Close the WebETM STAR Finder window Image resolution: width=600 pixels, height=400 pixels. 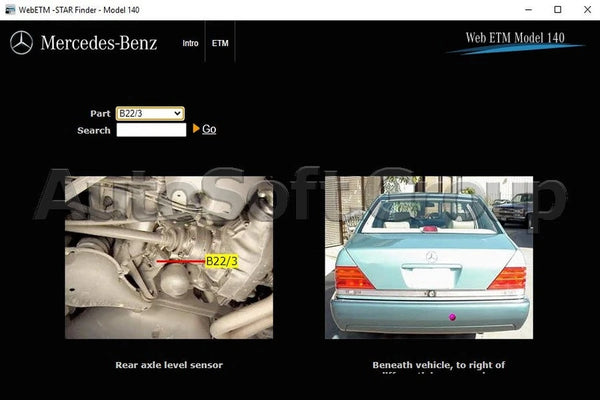[x=585, y=9]
